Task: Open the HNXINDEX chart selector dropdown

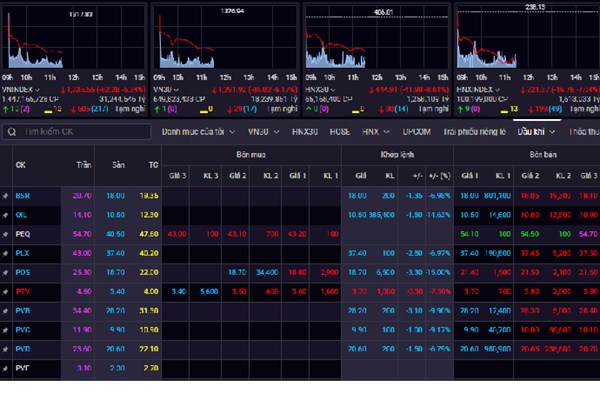Action: click(497, 90)
